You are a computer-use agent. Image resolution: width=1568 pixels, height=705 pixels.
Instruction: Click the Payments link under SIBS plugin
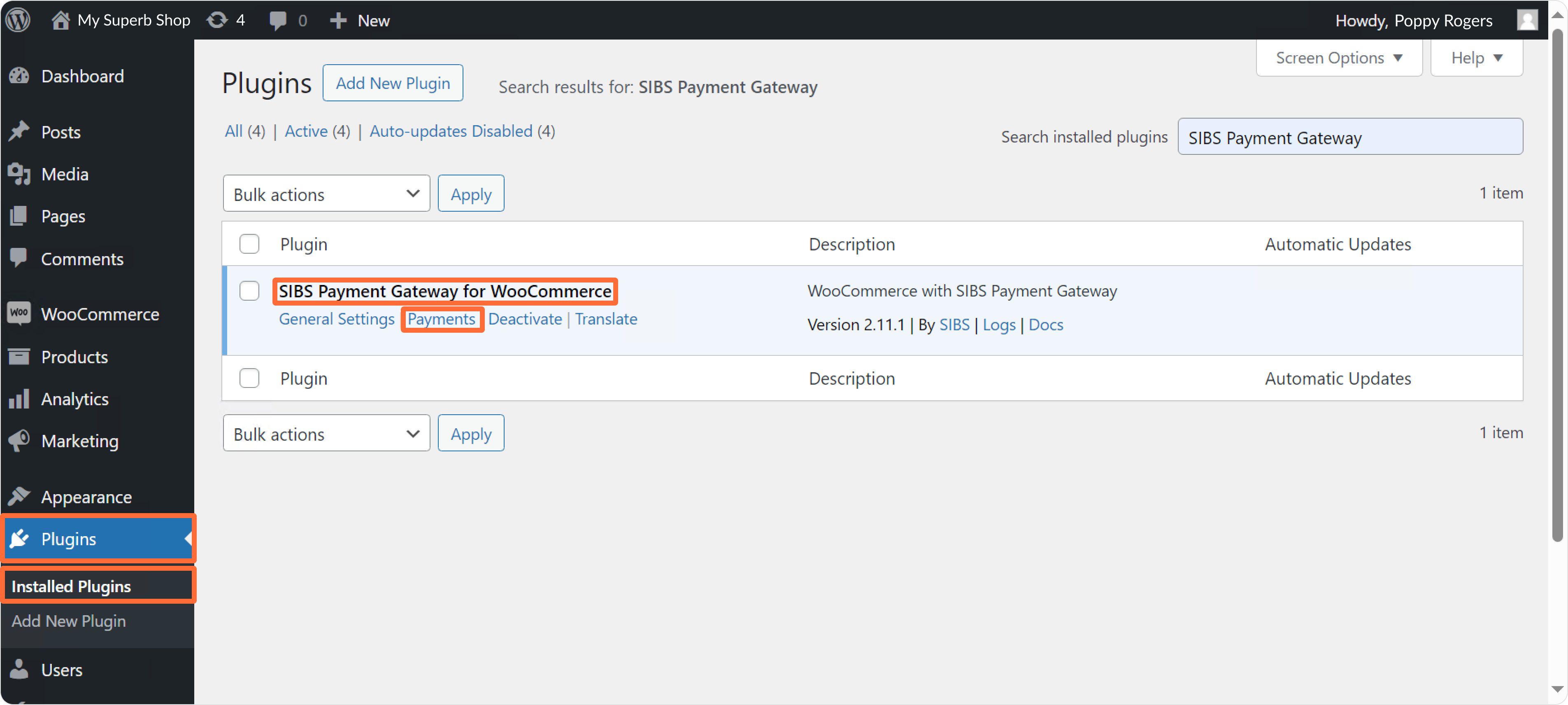coord(441,319)
